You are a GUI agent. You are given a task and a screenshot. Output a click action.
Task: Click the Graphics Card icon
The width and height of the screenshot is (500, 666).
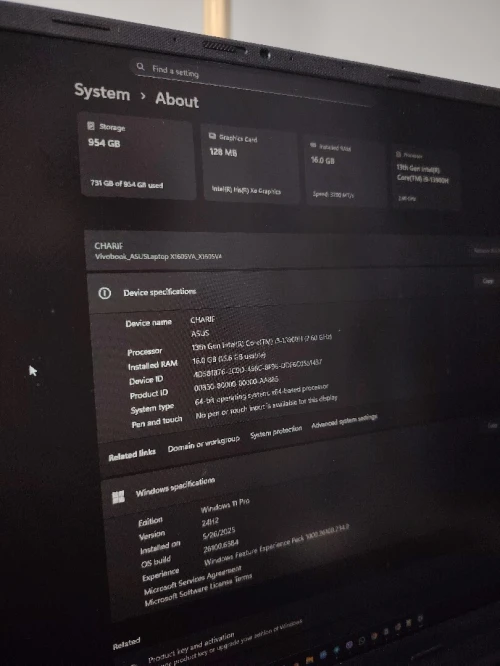pyautogui.click(x=212, y=135)
